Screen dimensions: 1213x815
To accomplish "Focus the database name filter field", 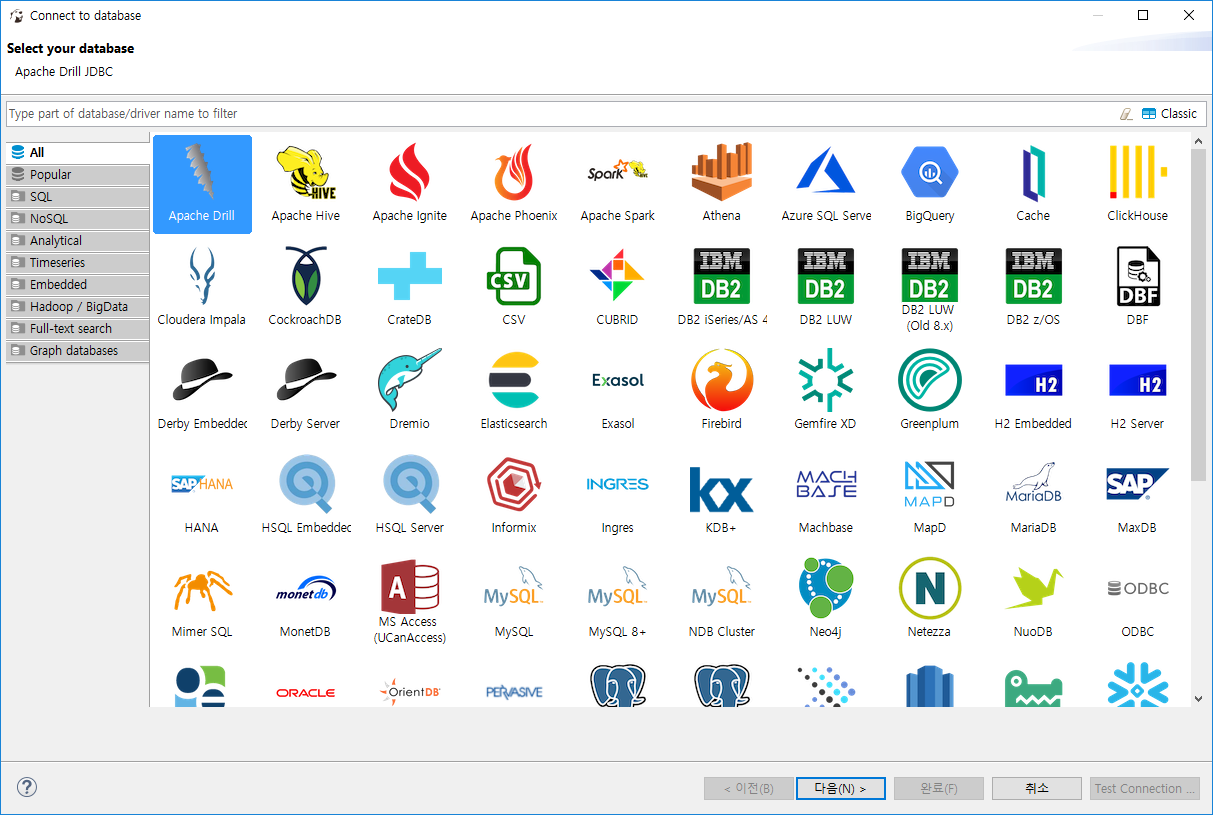I will [560, 114].
